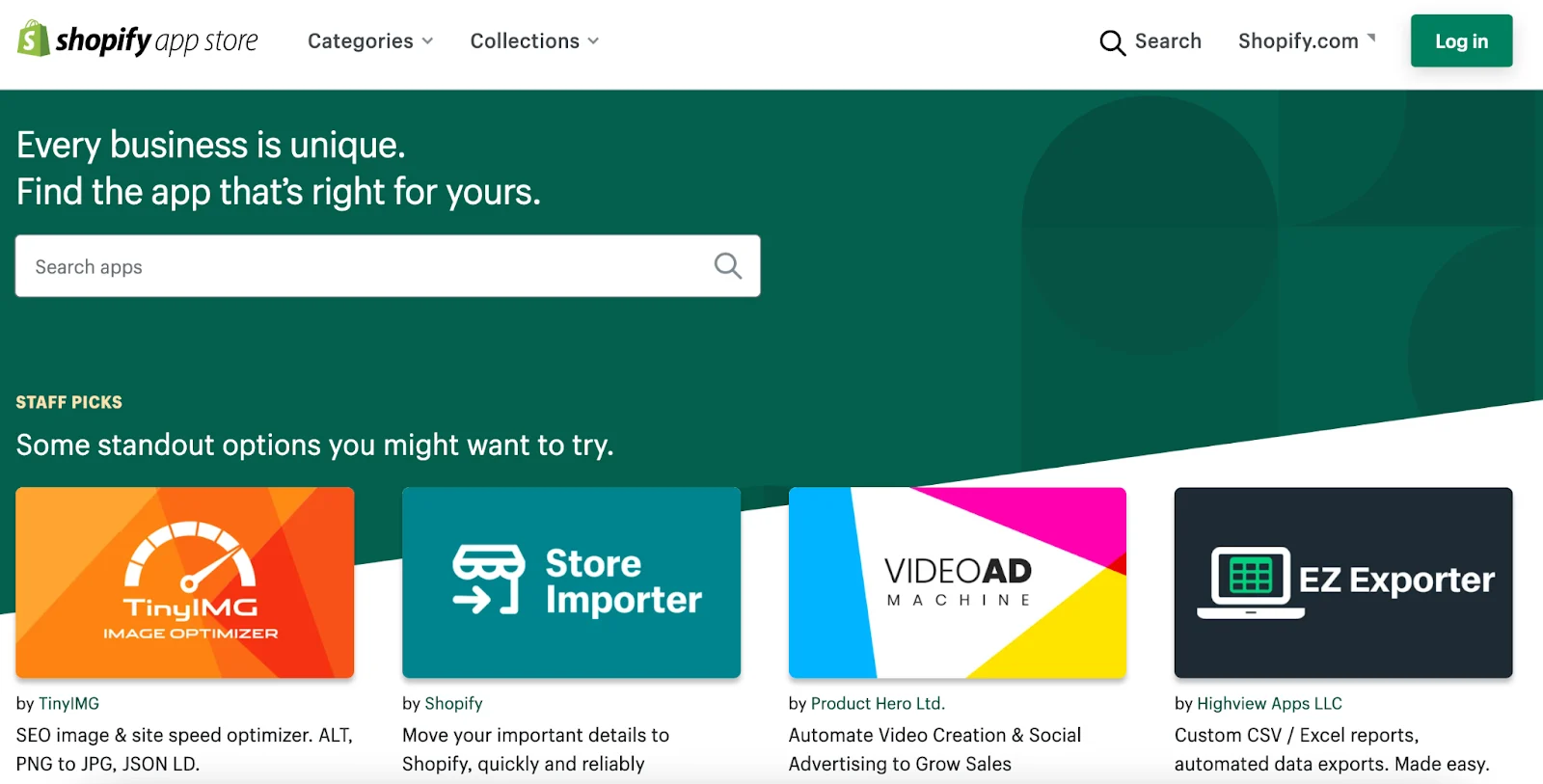Image resolution: width=1543 pixels, height=784 pixels.
Task: Open the Collections dropdown menu
Action: tap(534, 41)
